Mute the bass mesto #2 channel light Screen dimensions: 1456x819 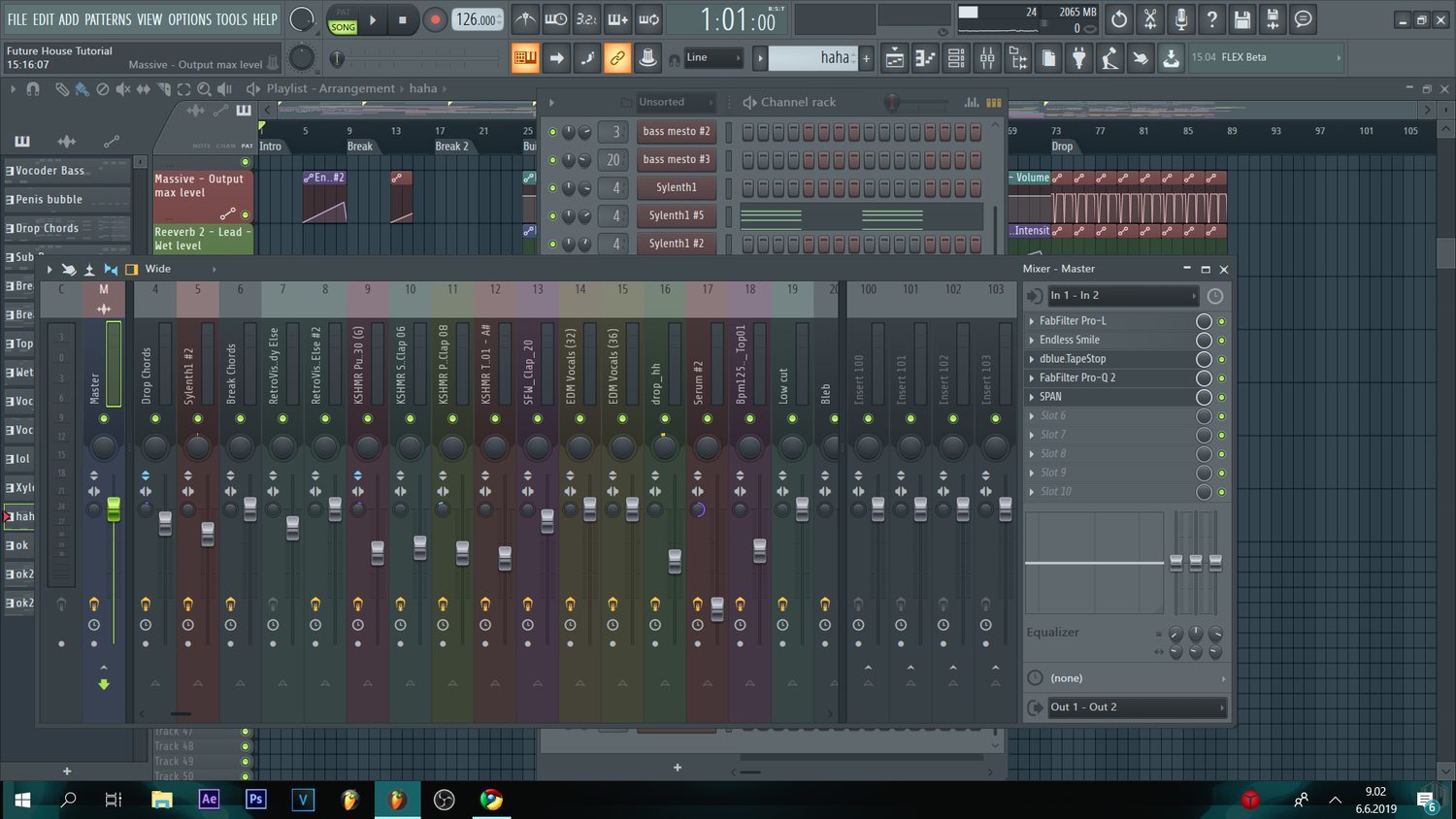[552, 131]
